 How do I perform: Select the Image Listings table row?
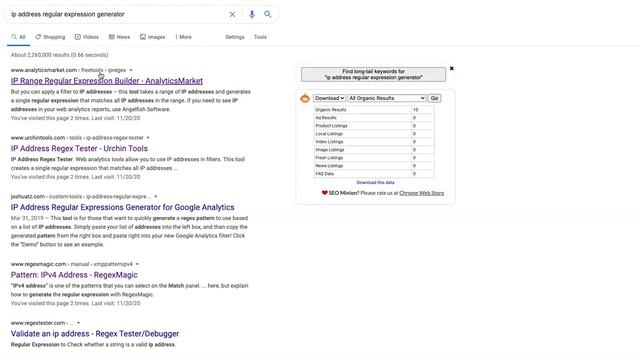374,150
